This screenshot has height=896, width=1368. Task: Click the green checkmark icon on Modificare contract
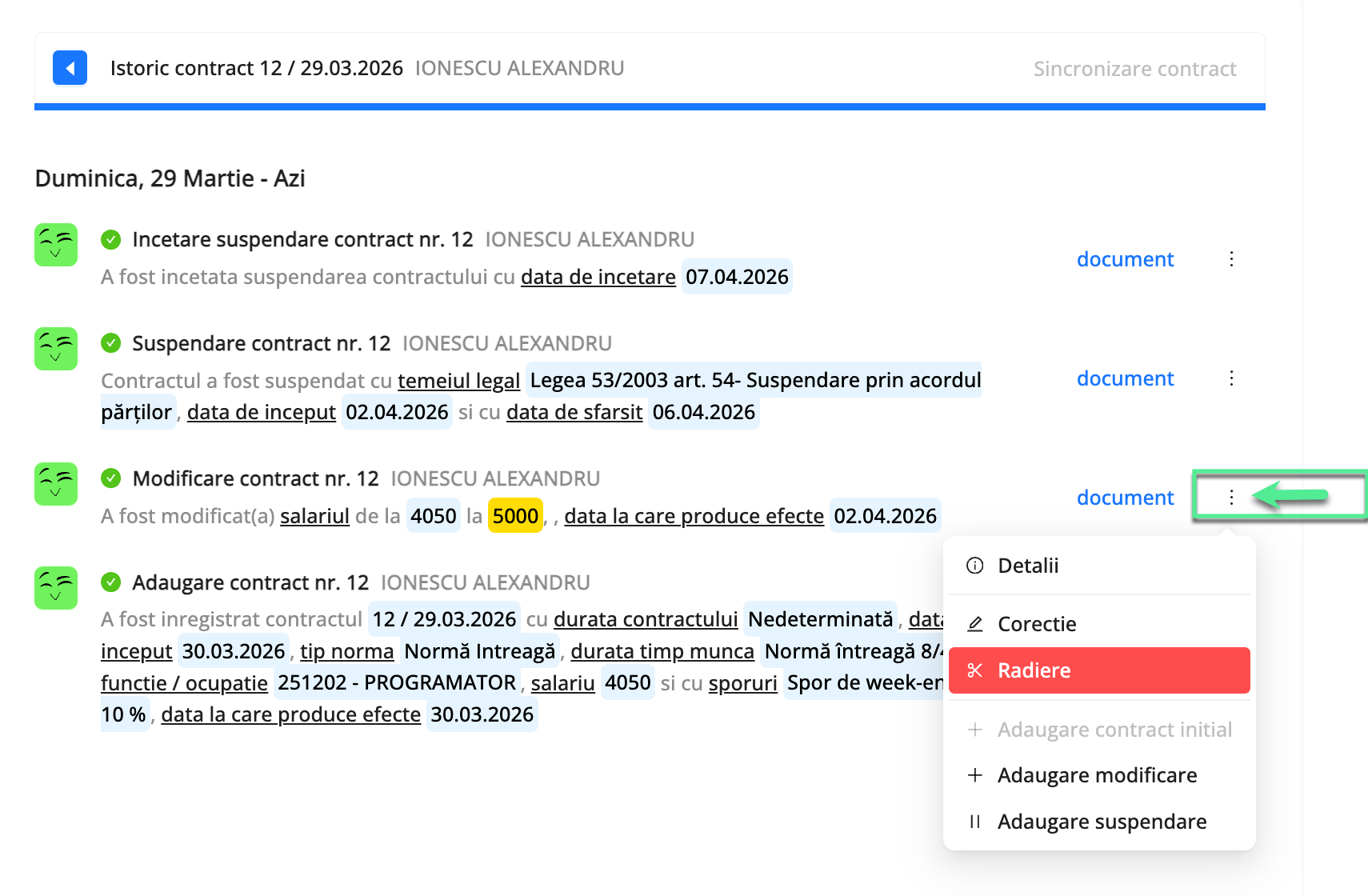coord(110,478)
